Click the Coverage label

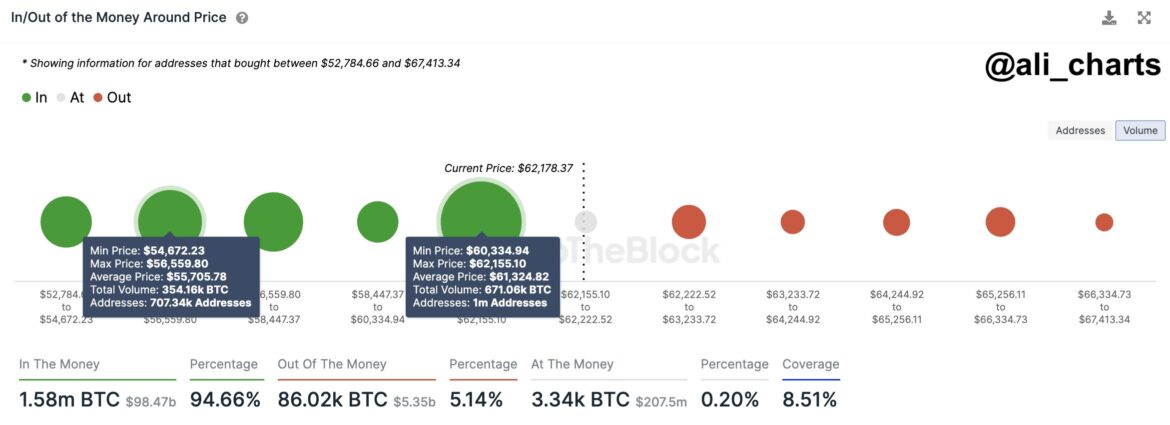click(810, 364)
